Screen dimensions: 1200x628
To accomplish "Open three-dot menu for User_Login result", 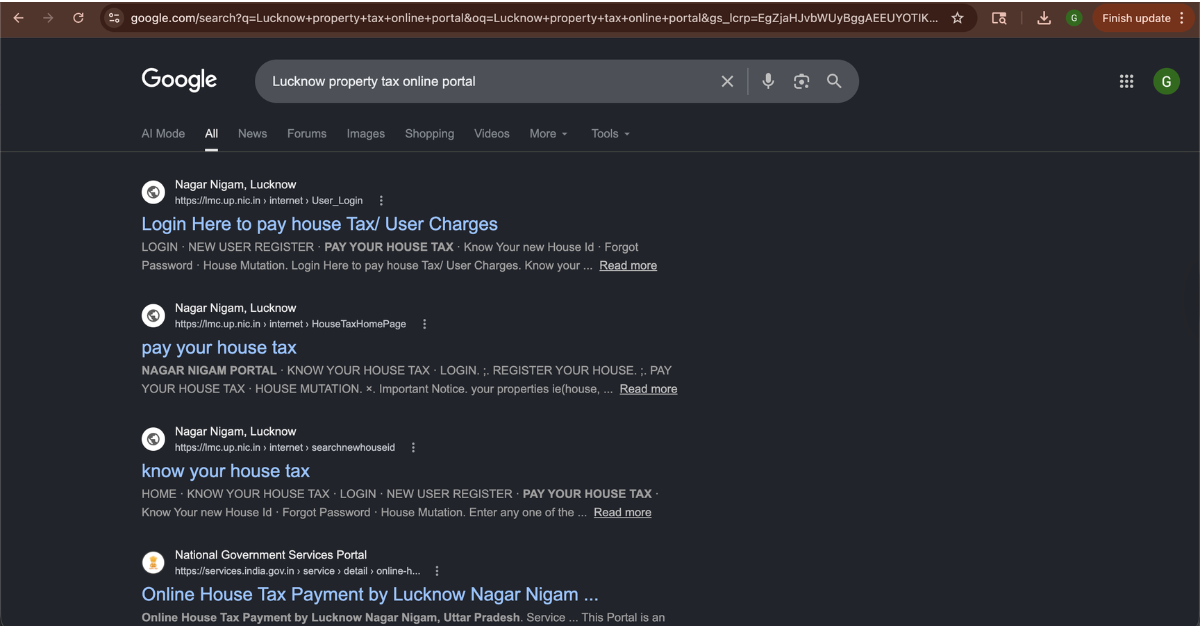I will [x=381, y=201].
